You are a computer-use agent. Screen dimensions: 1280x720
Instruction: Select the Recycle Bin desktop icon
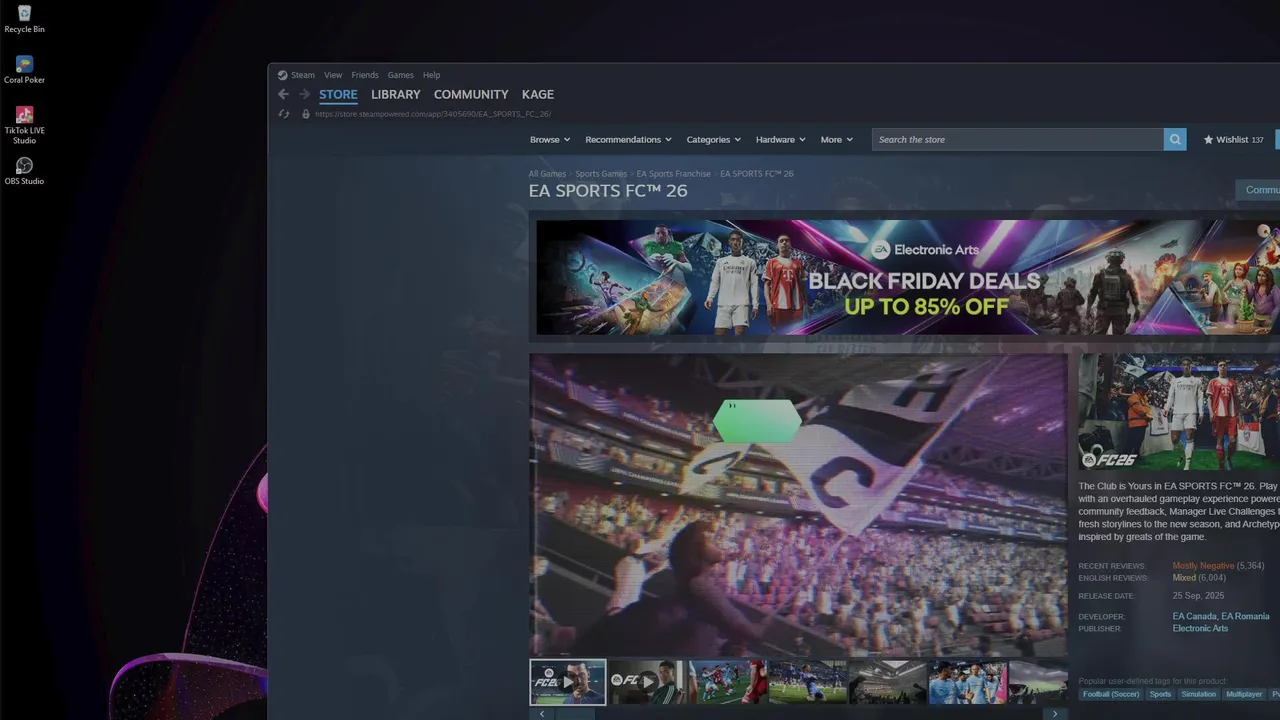click(24, 19)
